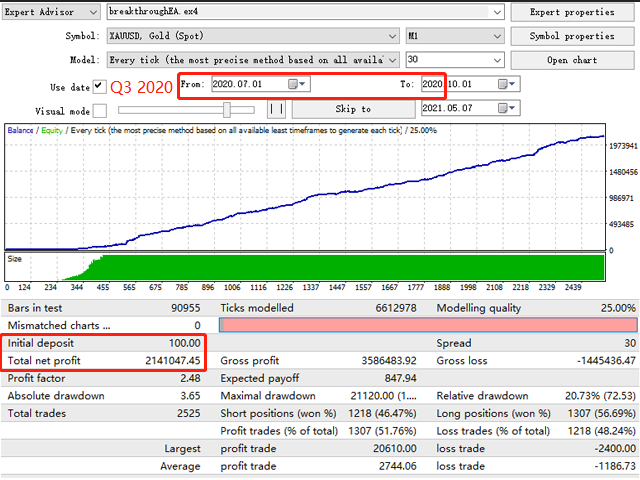Toggle the Use date checkbox
This screenshot has height=480, width=640.
[99, 87]
